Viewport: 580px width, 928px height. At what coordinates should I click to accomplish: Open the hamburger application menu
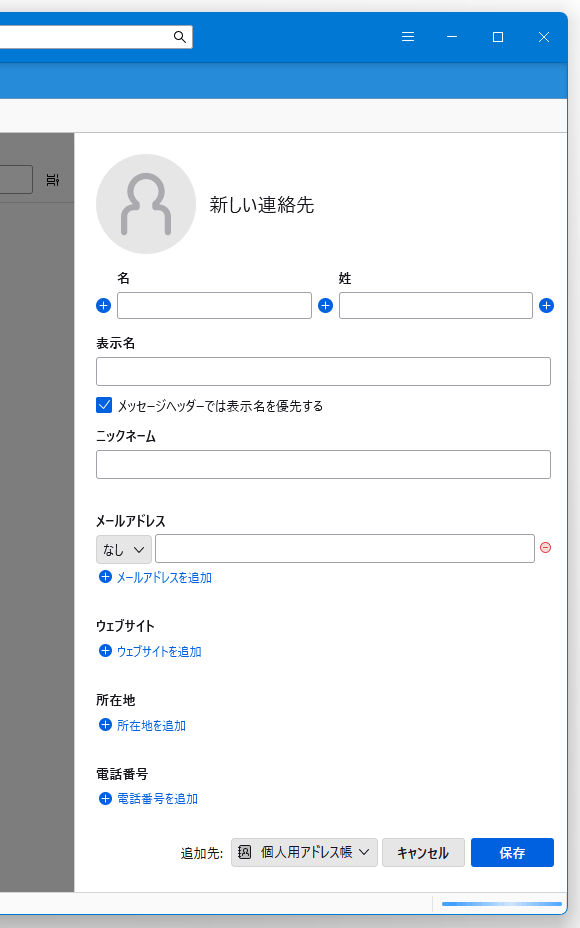tap(408, 37)
